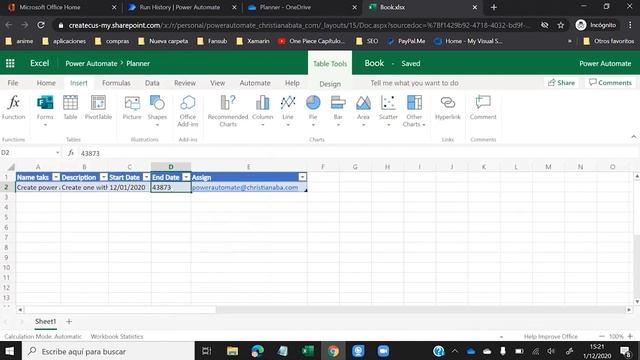640x360 pixels.
Task: Zoom out with the minus zoom button
Action: [x=602, y=336]
